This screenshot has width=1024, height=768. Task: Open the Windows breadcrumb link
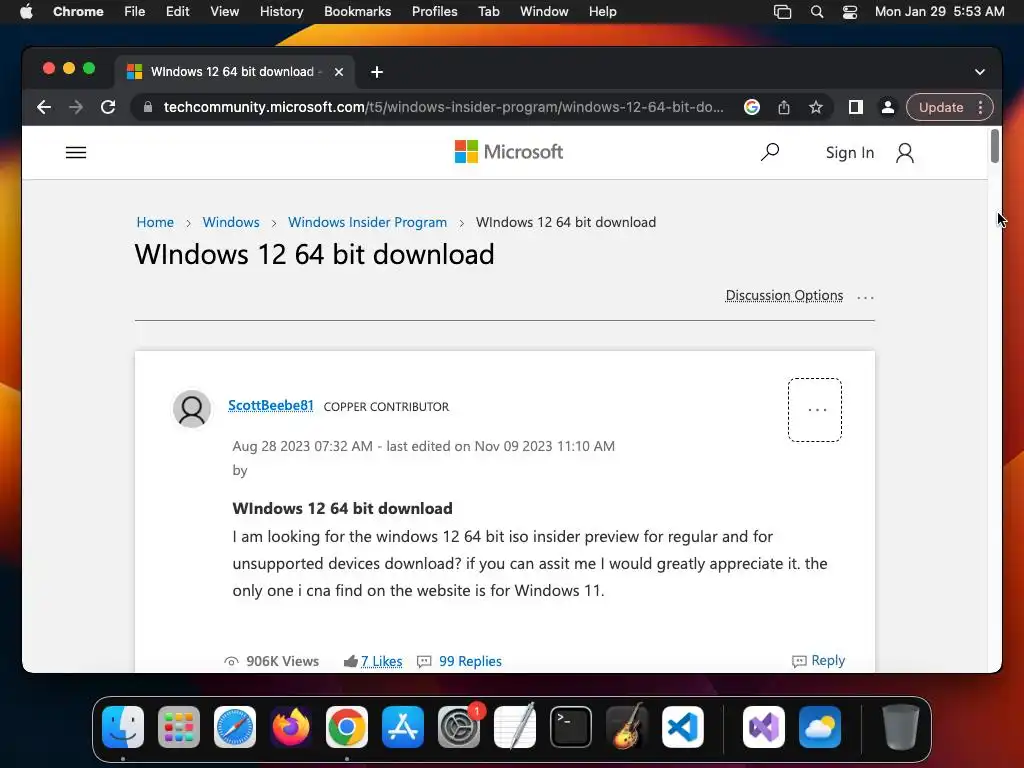click(231, 222)
